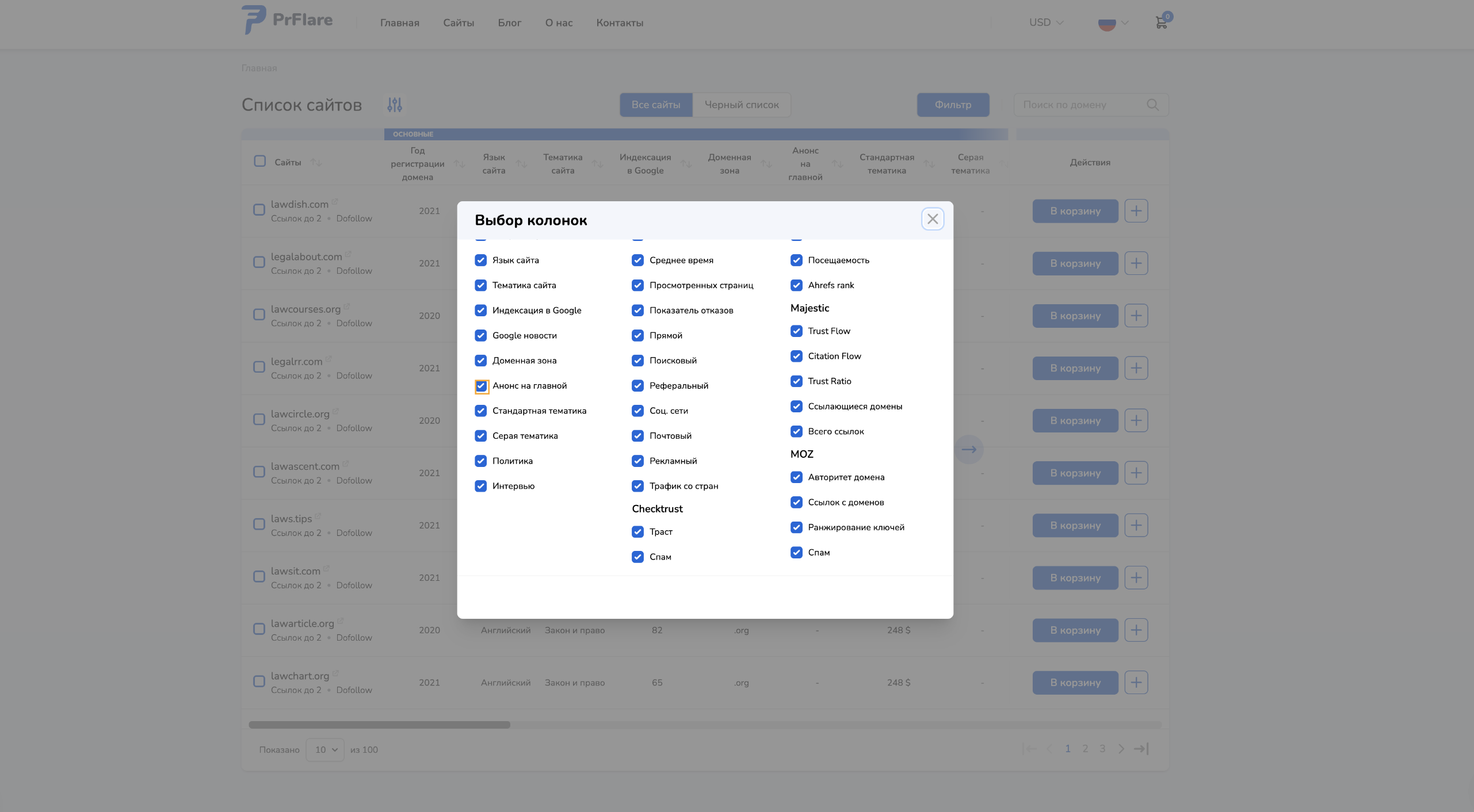Open Контакты in top navigation
Screen dimensions: 1474x812
click(620, 23)
